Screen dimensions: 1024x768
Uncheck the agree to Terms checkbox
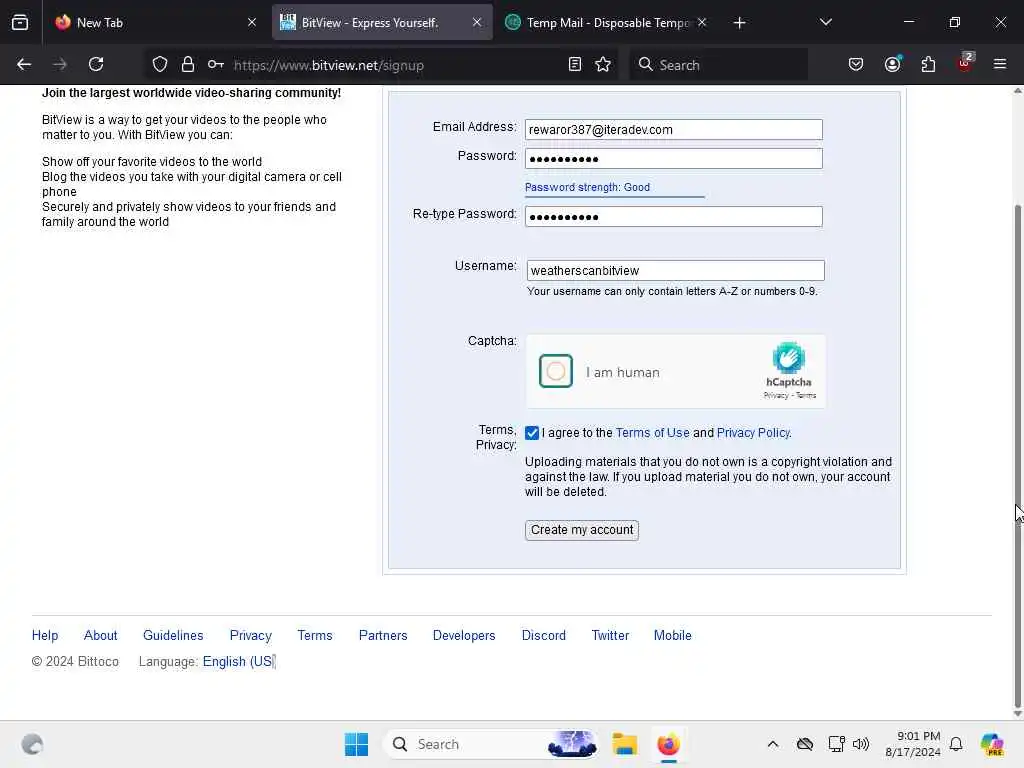pyautogui.click(x=532, y=433)
